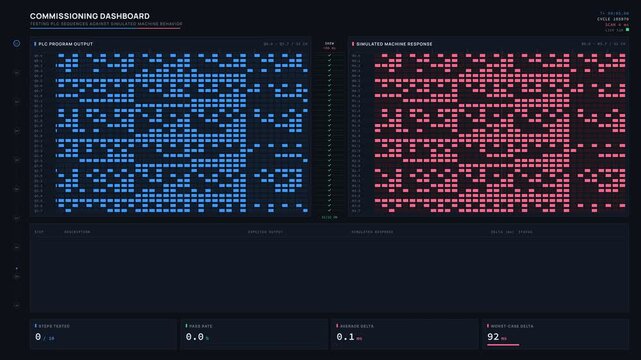Click the Status column header

tap(525, 232)
